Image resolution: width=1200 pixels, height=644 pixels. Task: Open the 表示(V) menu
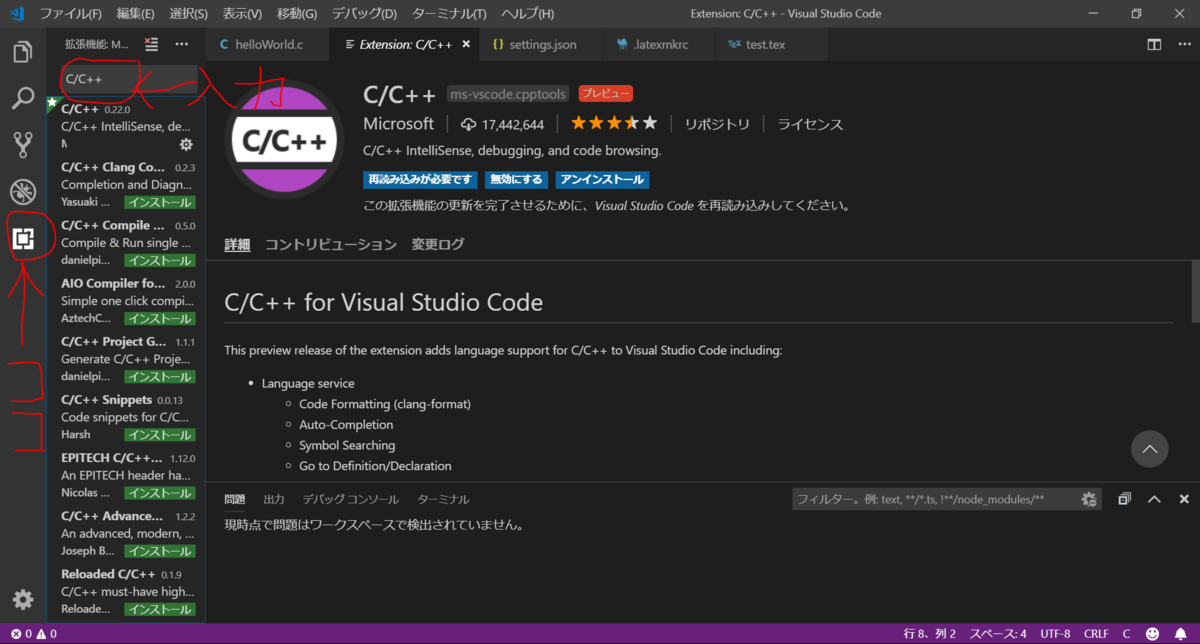pyautogui.click(x=242, y=14)
